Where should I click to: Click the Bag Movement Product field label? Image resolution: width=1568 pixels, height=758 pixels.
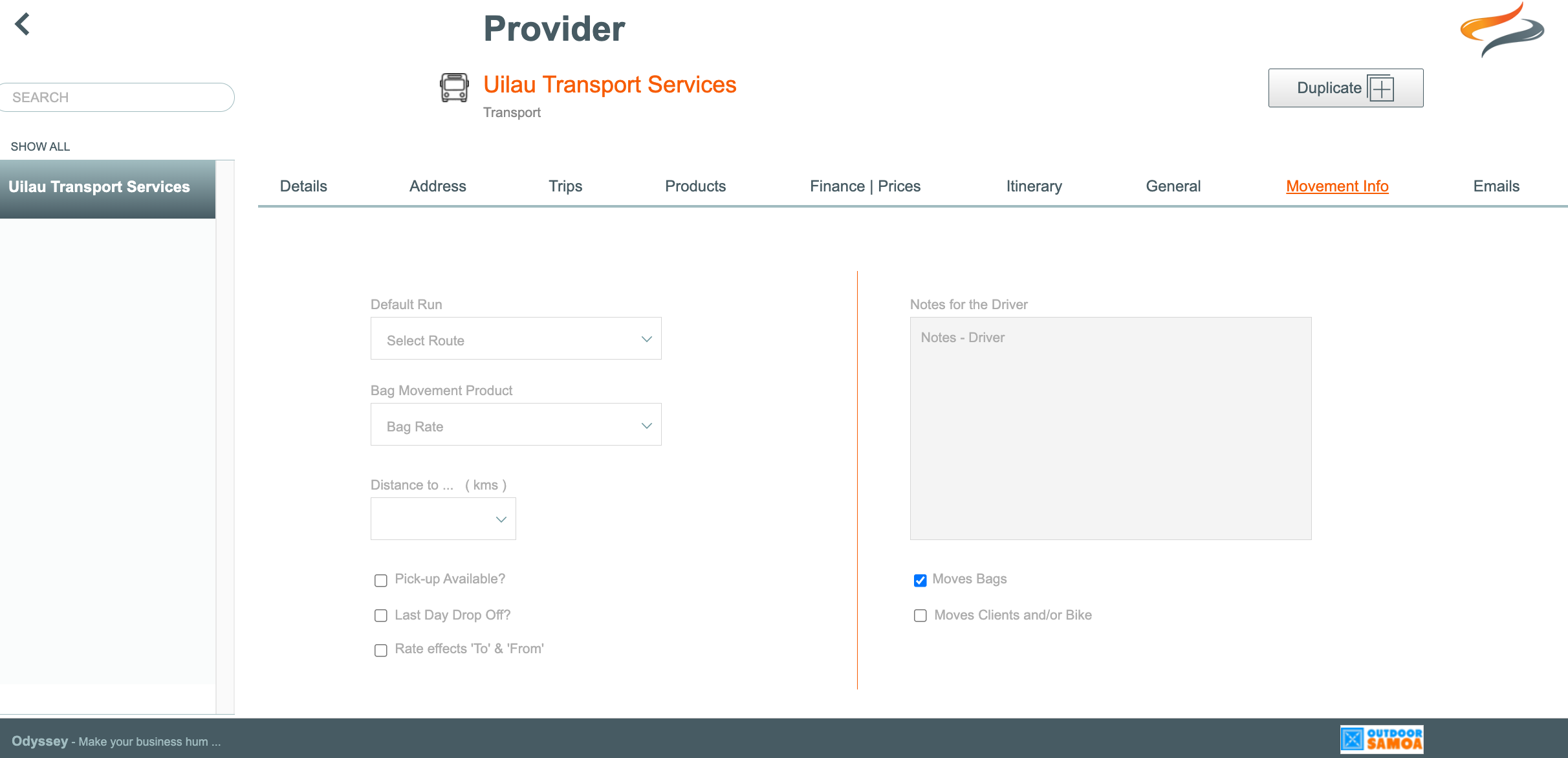[x=441, y=391]
